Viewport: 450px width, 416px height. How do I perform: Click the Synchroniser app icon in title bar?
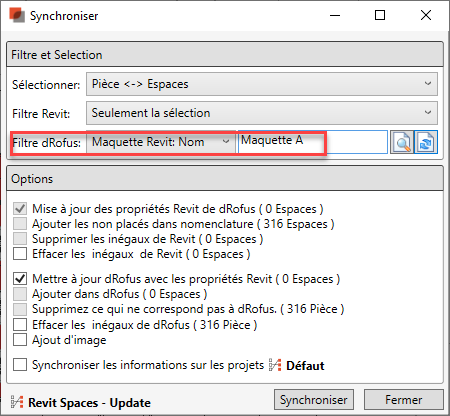click(17, 15)
